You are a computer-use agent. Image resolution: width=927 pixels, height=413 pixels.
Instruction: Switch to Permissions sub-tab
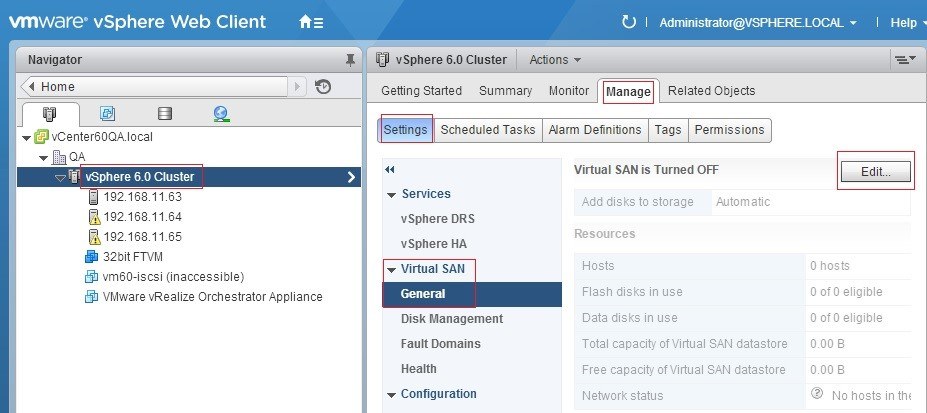730,130
